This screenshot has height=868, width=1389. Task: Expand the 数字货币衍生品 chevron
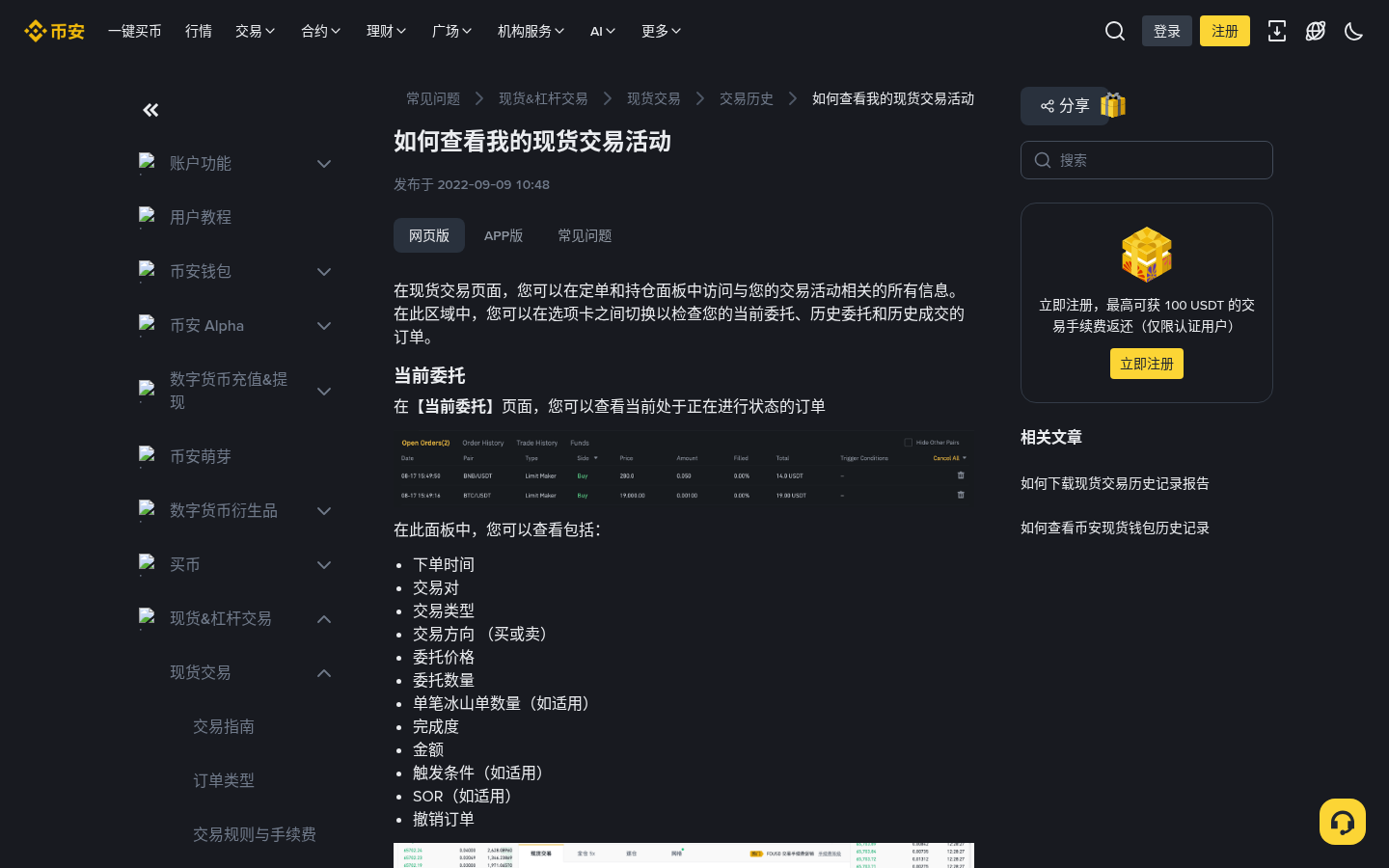[x=324, y=511]
